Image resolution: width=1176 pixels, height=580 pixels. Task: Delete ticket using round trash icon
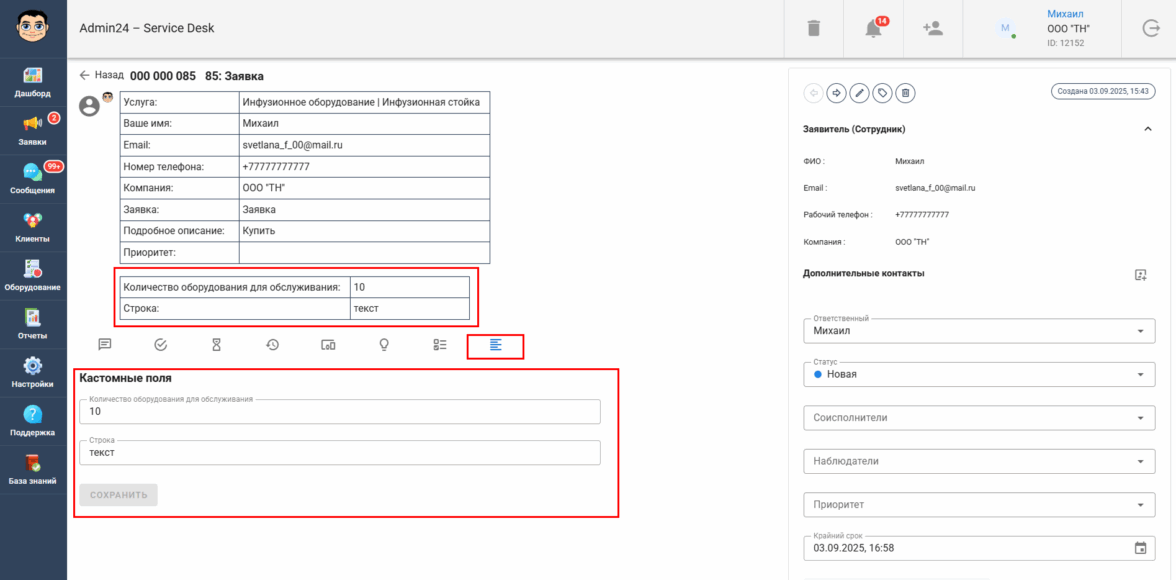tap(905, 93)
